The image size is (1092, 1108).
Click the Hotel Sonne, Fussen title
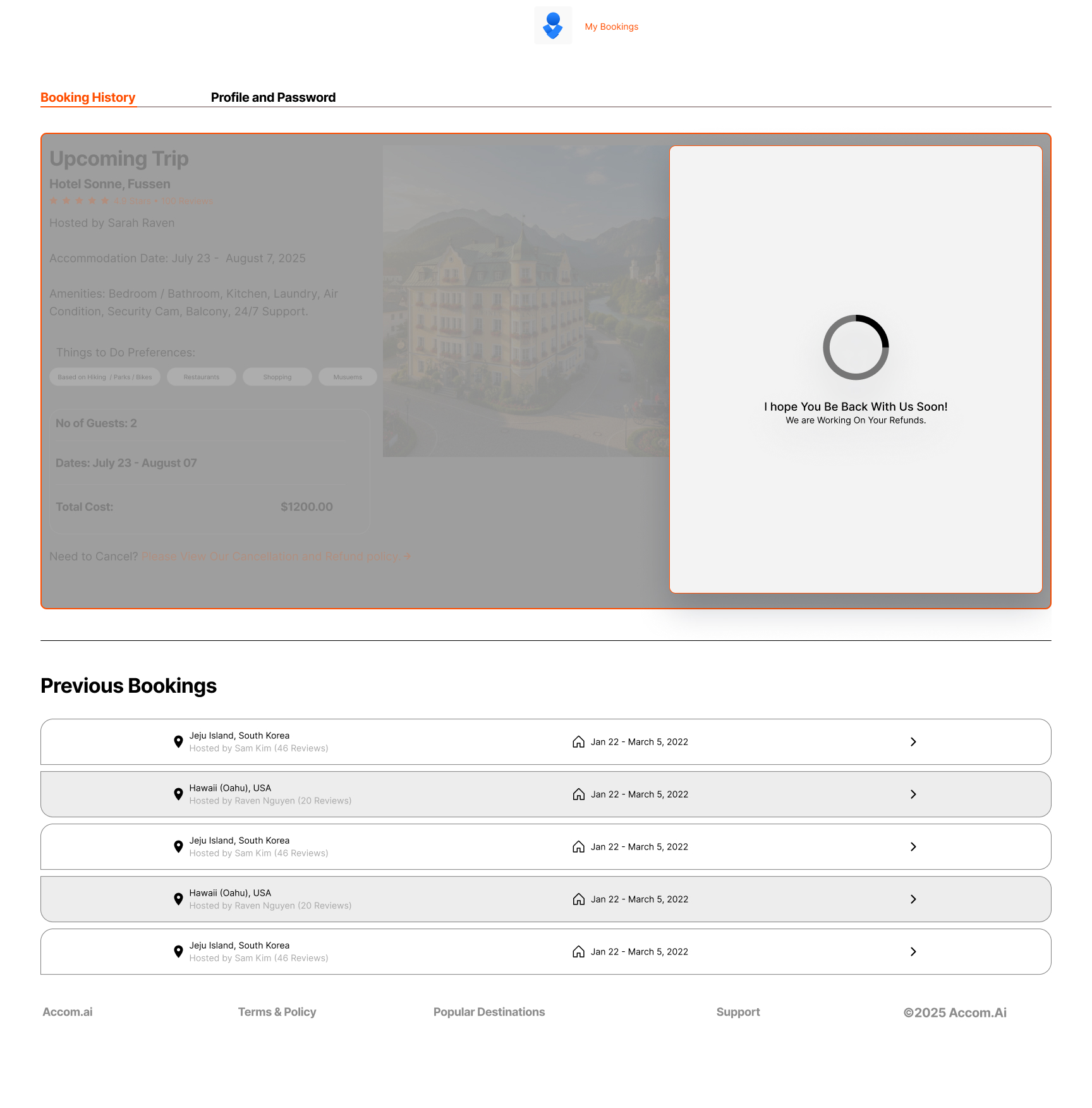click(110, 184)
